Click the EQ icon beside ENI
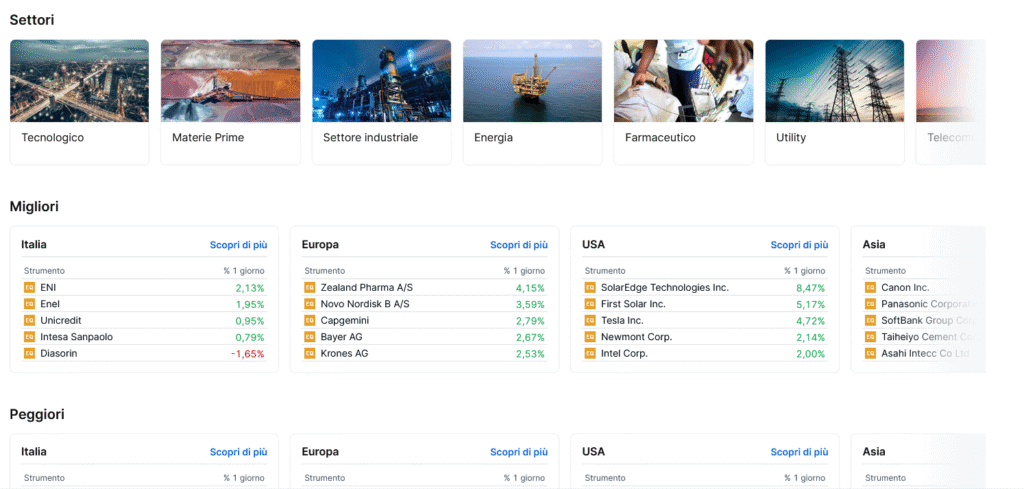The image size is (1024, 489). pyautogui.click(x=29, y=287)
